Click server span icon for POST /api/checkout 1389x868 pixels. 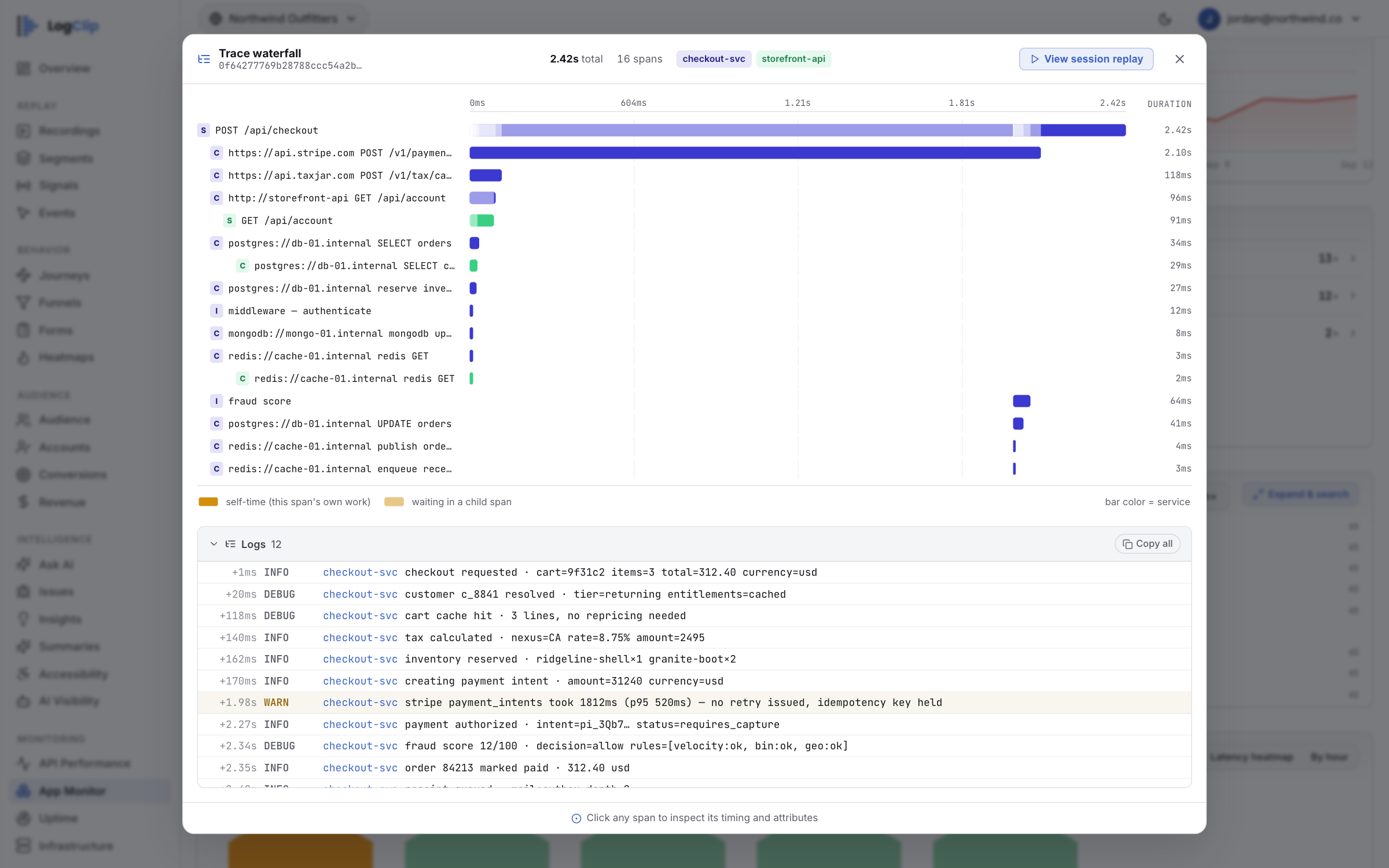click(x=204, y=130)
